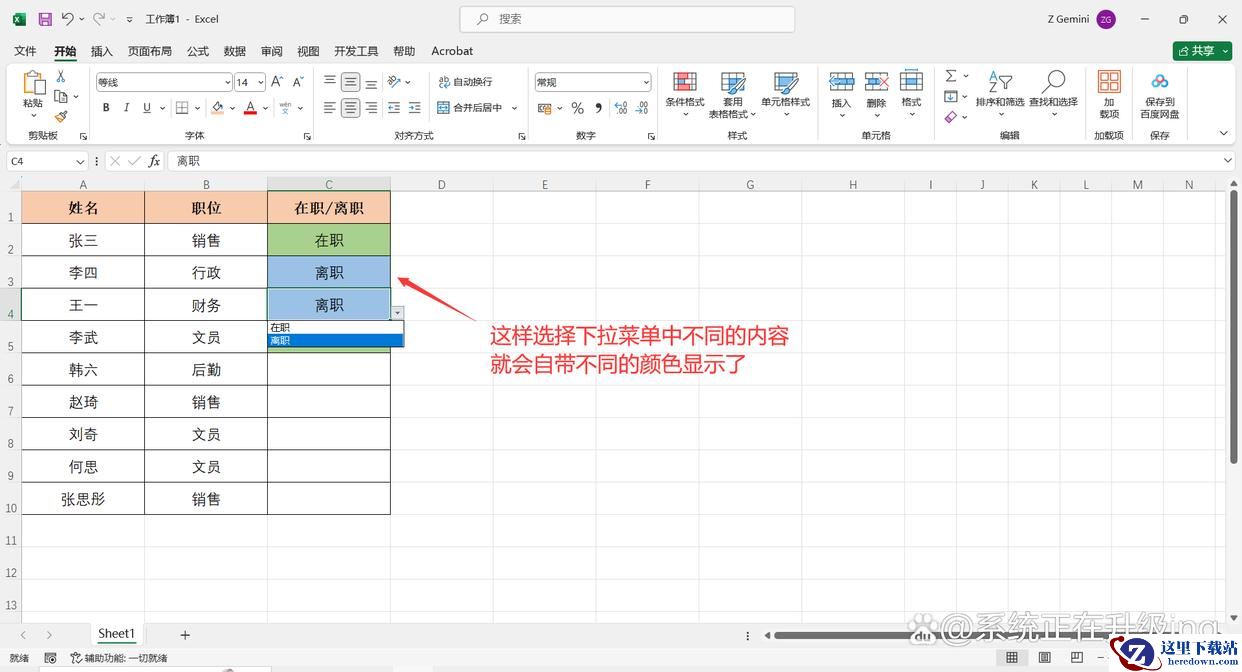Viewport: 1242px width, 672px height.
Task: Click the formula bar containing 离职
Action: tap(700, 161)
